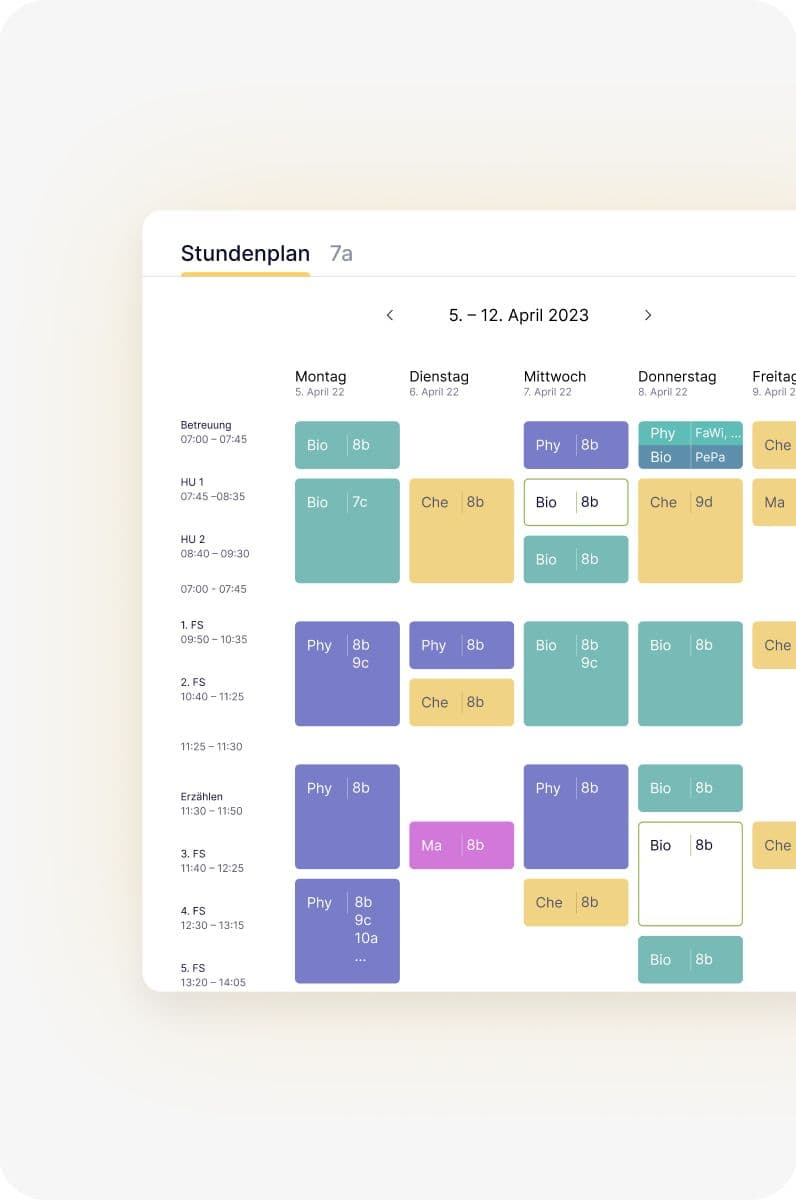Select the Stundenplan tab

click(245, 253)
